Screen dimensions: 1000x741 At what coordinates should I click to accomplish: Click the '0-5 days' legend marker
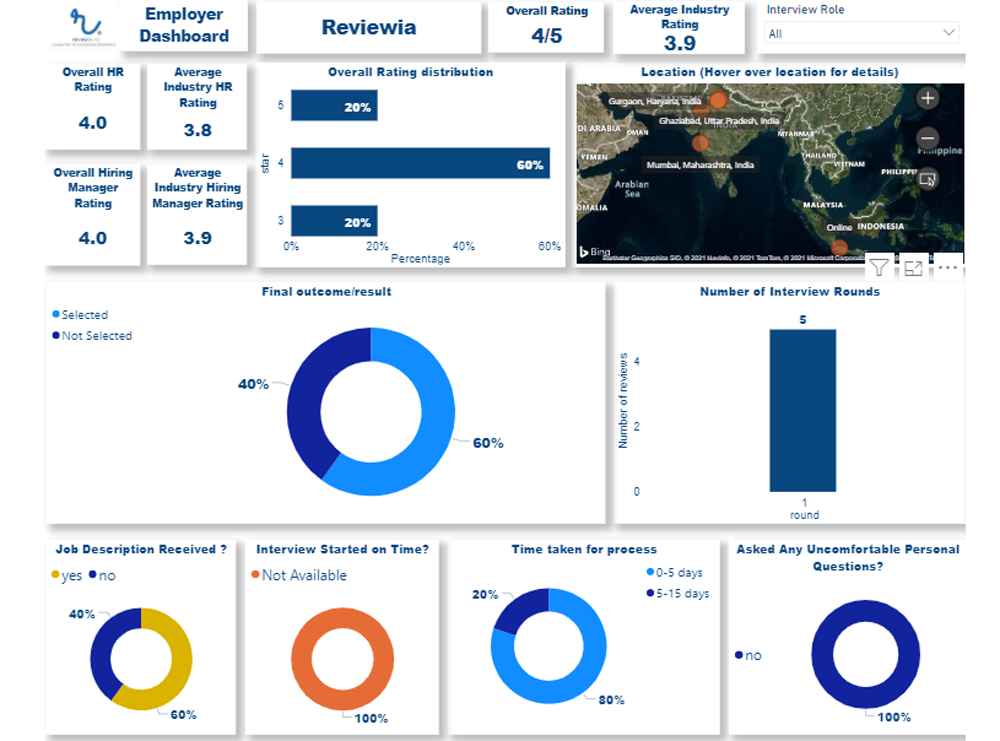click(x=650, y=572)
